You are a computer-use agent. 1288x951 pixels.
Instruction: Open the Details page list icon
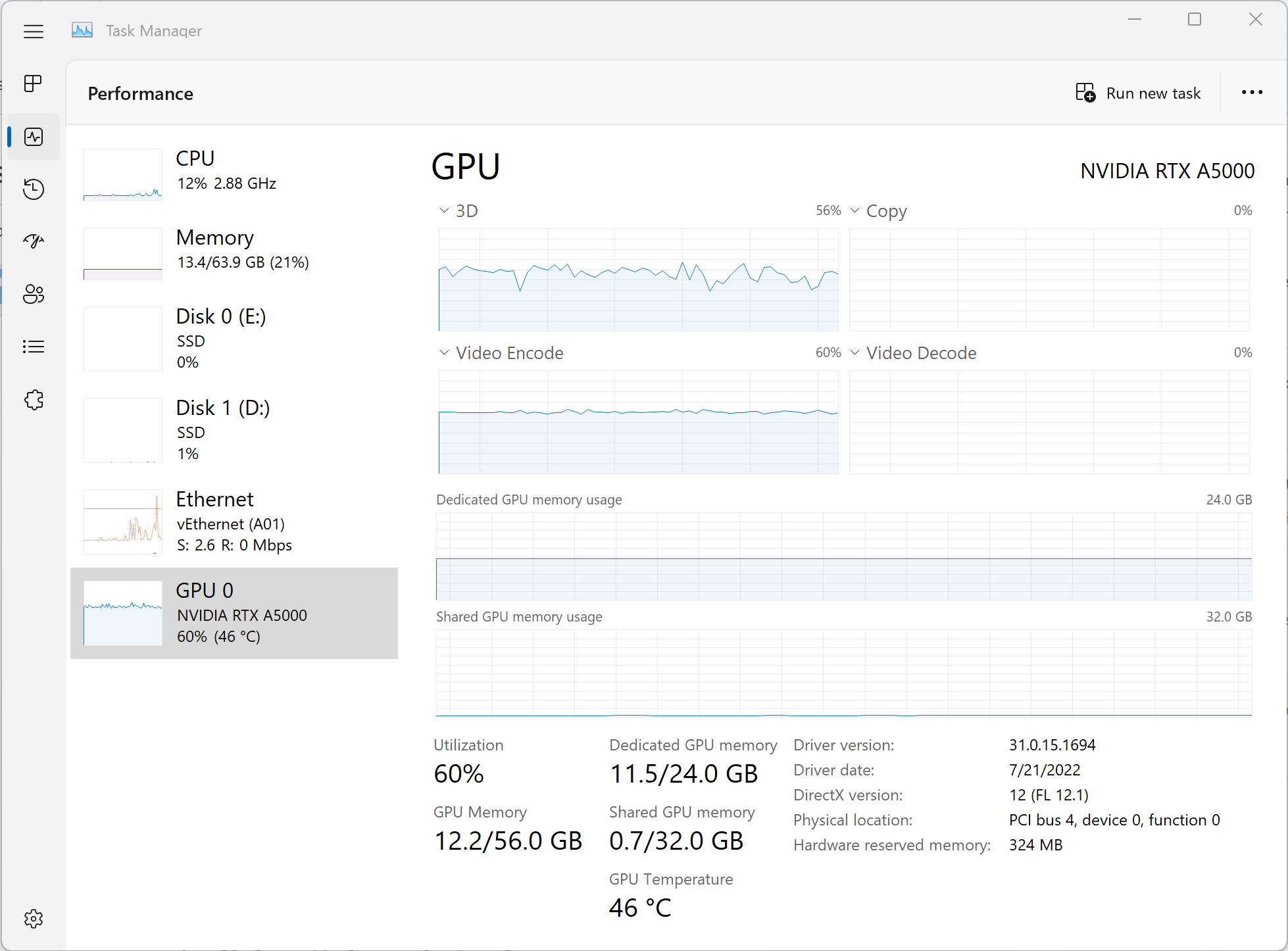[34, 347]
